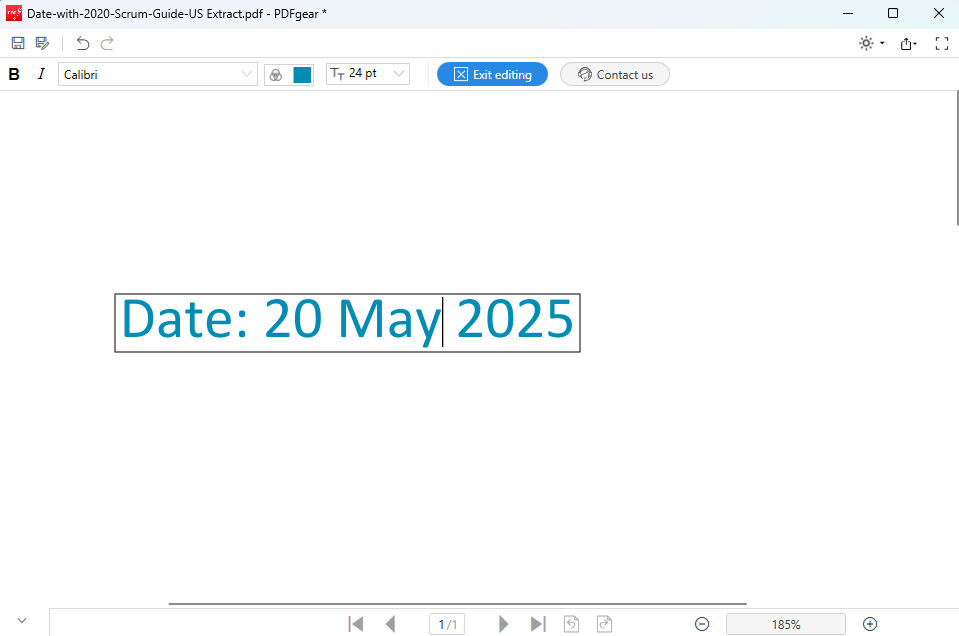Screen dimensions: 959x636
Task: Click the Contact us button
Action: click(x=615, y=74)
